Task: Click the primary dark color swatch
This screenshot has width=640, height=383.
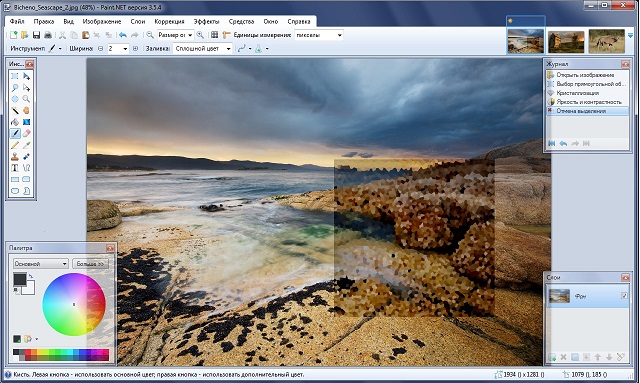Action: click(x=20, y=279)
